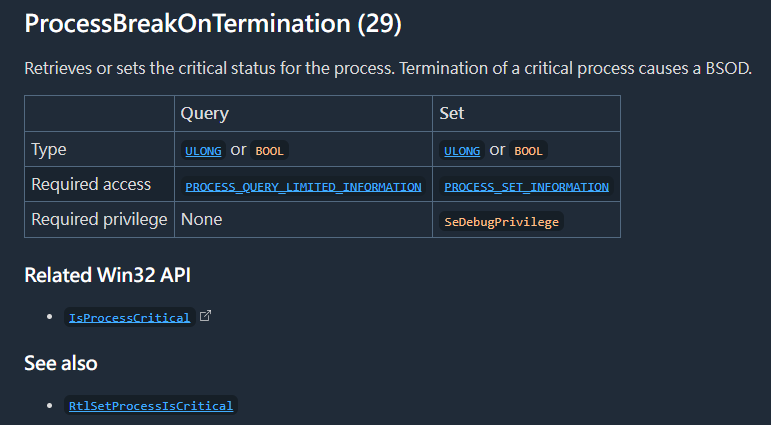Click the BOOL code tag in Set column
This screenshot has height=425, width=771.
pyautogui.click(x=529, y=151)
